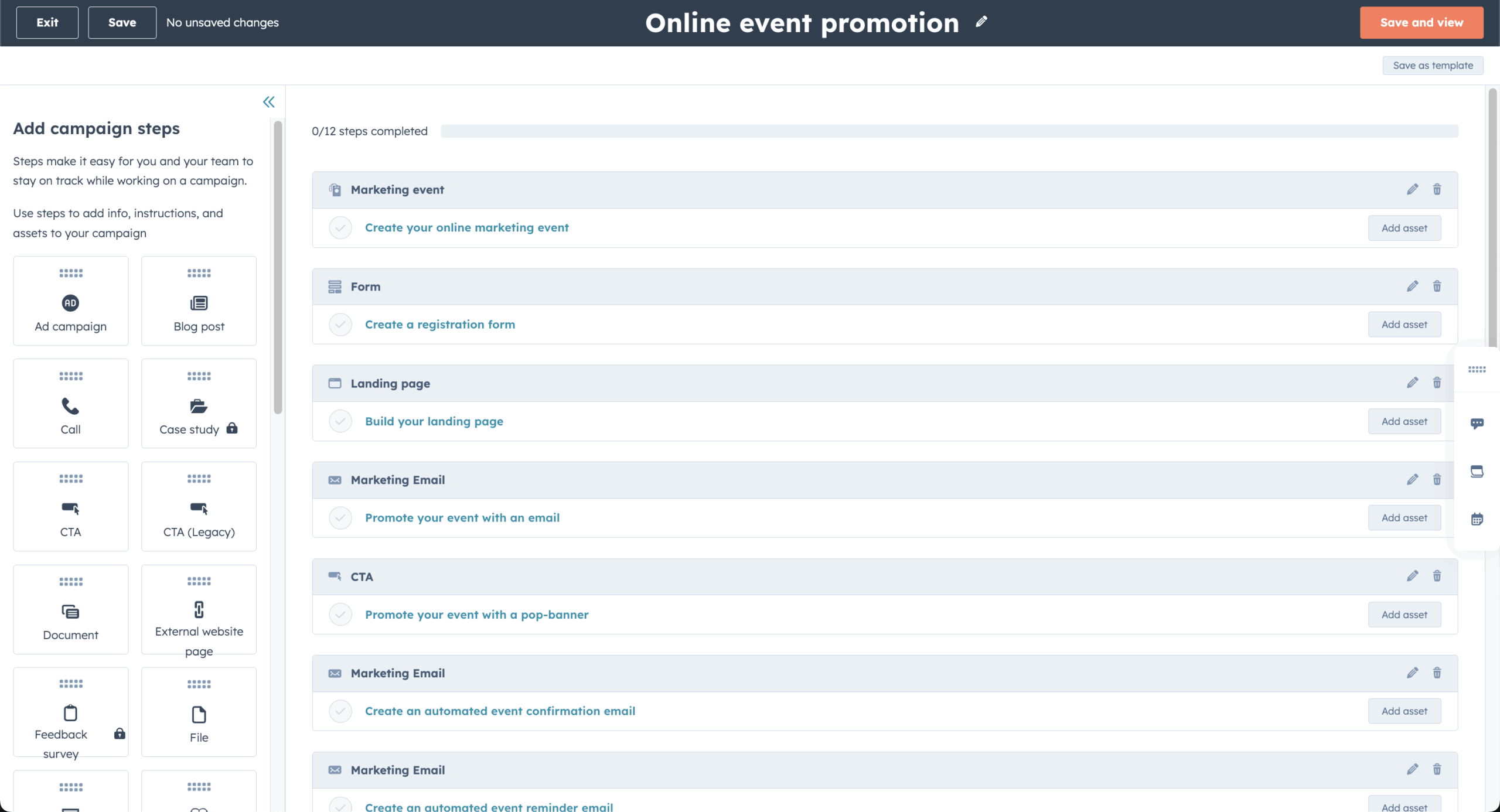Select the locked Case study step card

(199, 403)
